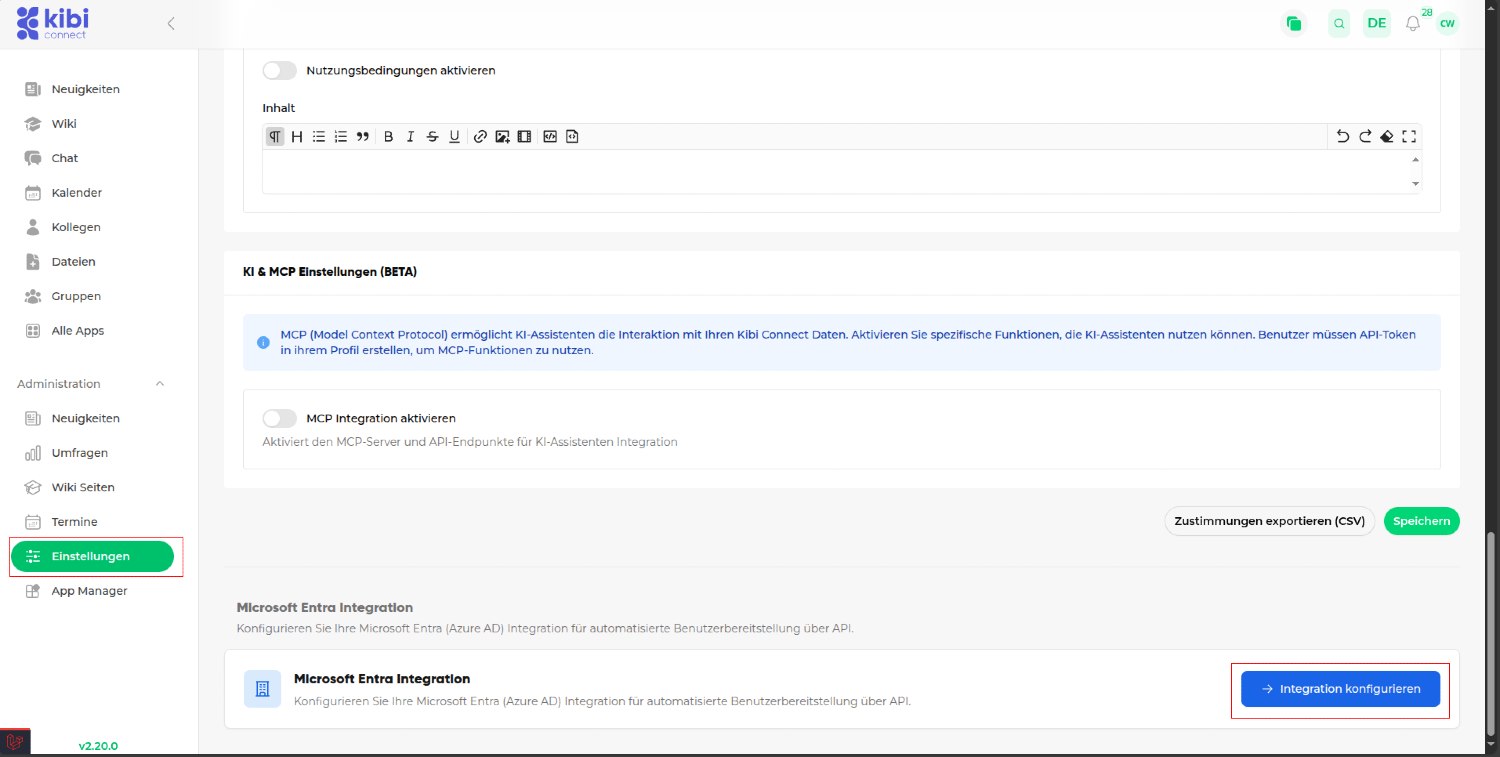The height and width of the screenshot is (757, 1500).
Task: Click the editor's scroll-down arrow
Action: [x=1415, y=184]
